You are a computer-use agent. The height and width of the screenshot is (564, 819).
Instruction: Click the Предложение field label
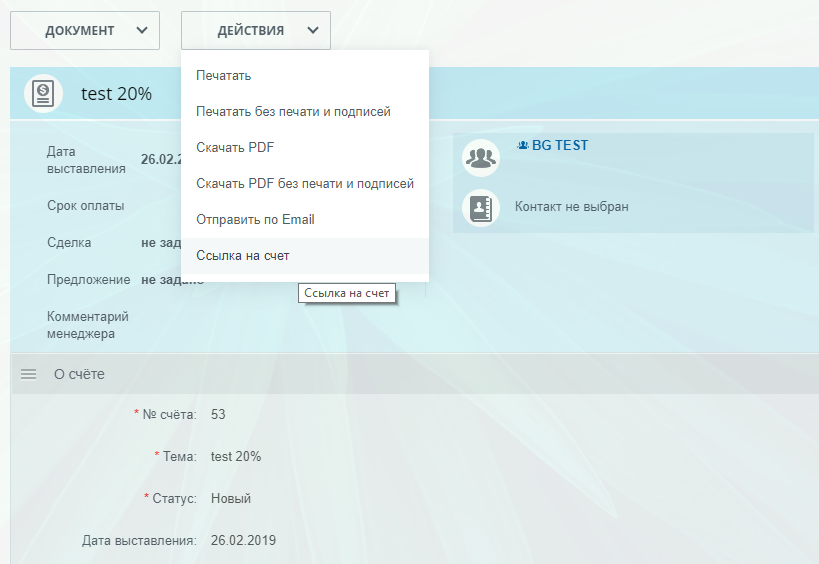click(89, 280)
